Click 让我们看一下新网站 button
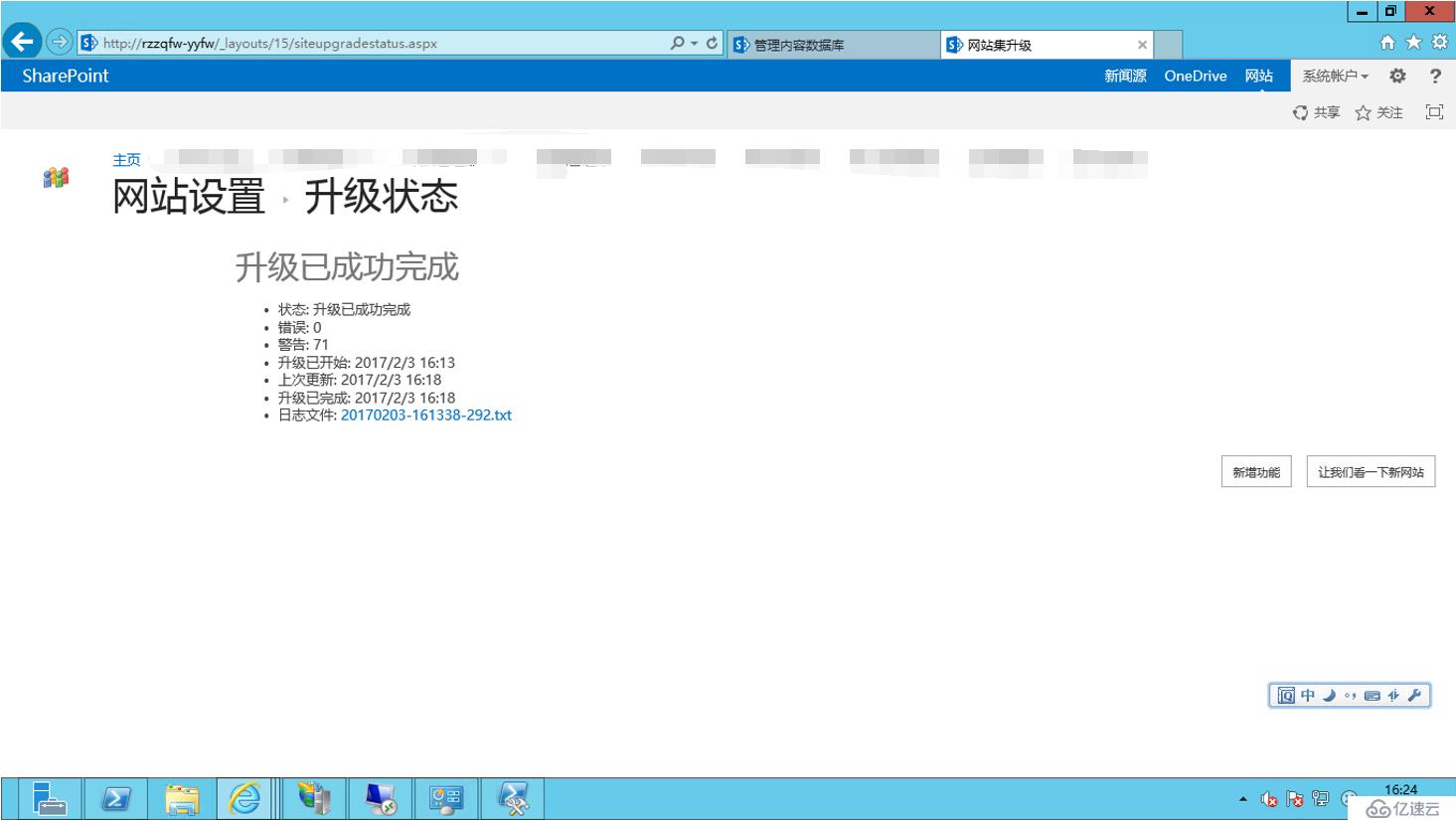This screenshot has height=821, width=1456. coord(1371,472)
